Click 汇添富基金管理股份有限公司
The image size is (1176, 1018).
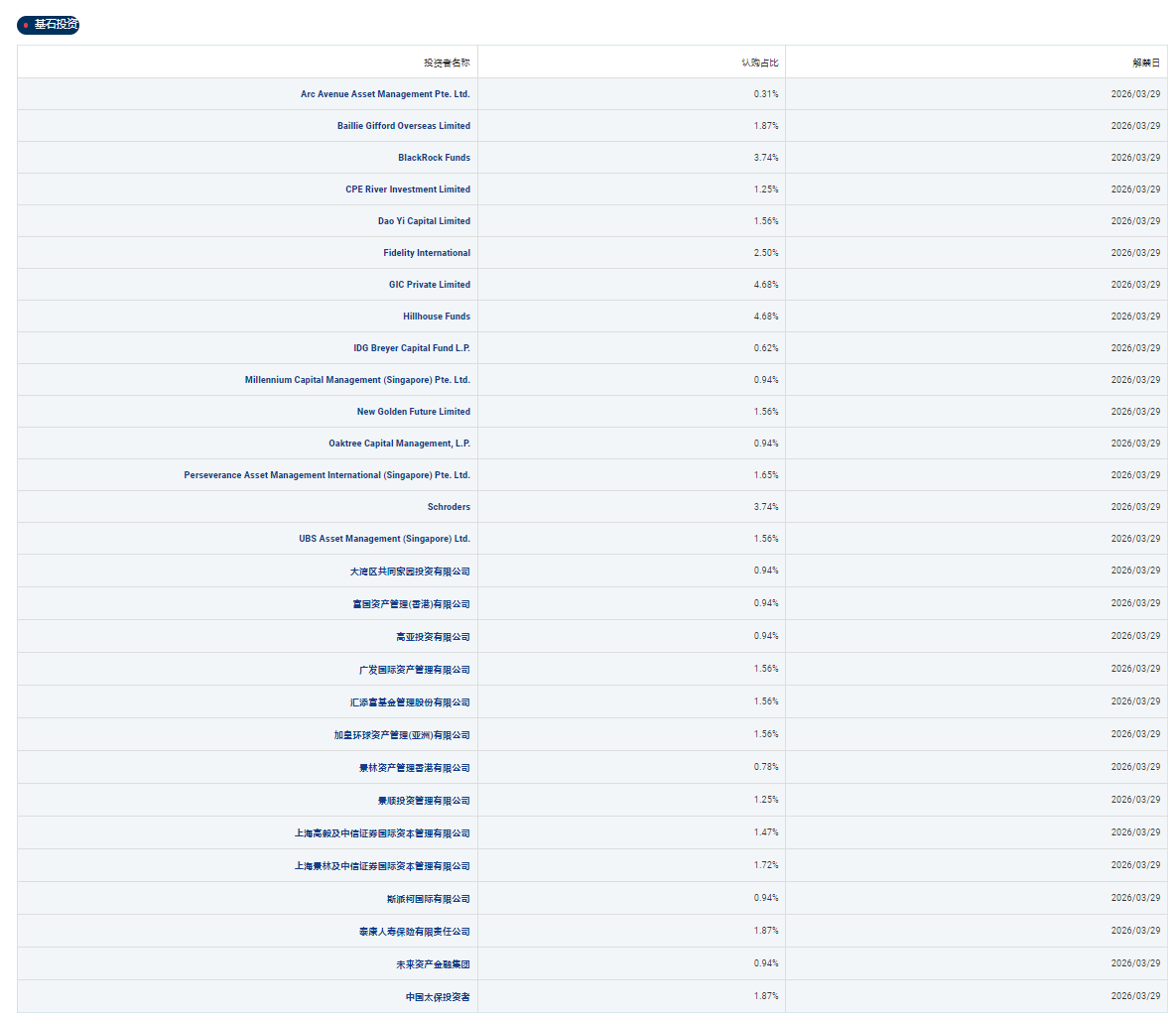[x=410, y=702]
